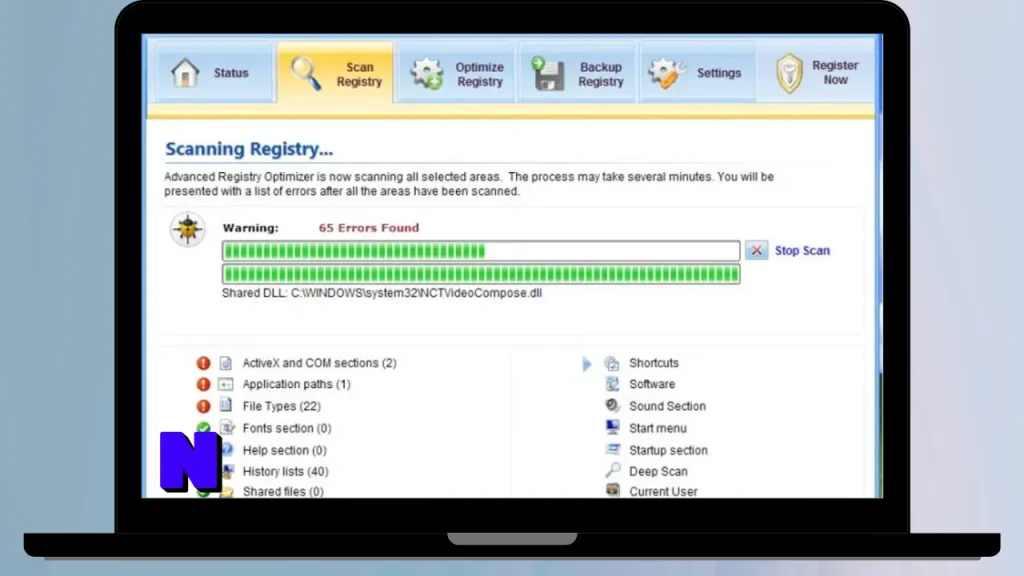Select the Start menu entry
Screen dimensions: 1024x576
coord(658,428)
